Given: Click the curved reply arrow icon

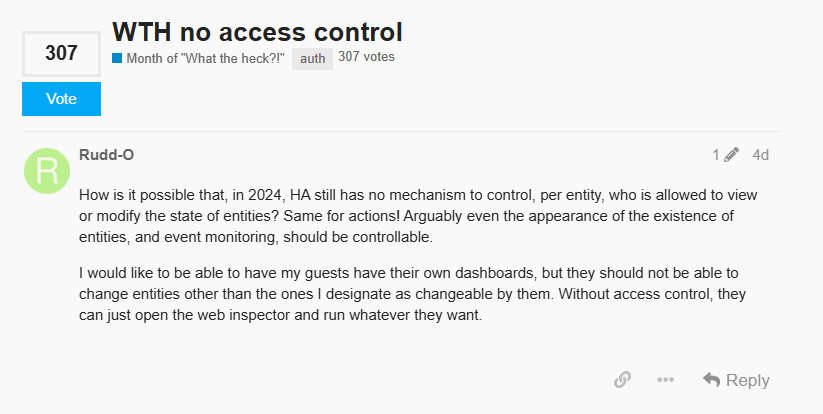Looking at the screenshot, I should point(712,379).
